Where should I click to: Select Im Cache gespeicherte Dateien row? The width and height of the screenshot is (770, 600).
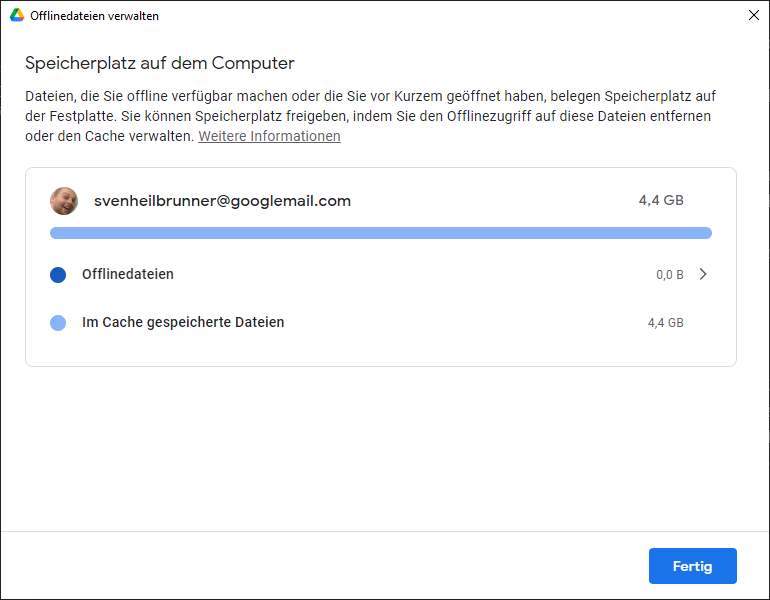[381, 323]
